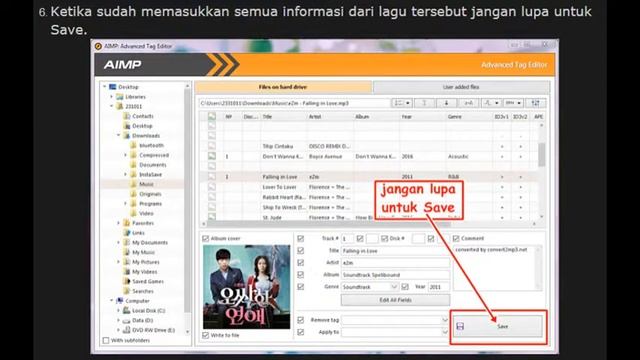
Task: Toggle the Track # checkbox
Action: click(301, 238)
